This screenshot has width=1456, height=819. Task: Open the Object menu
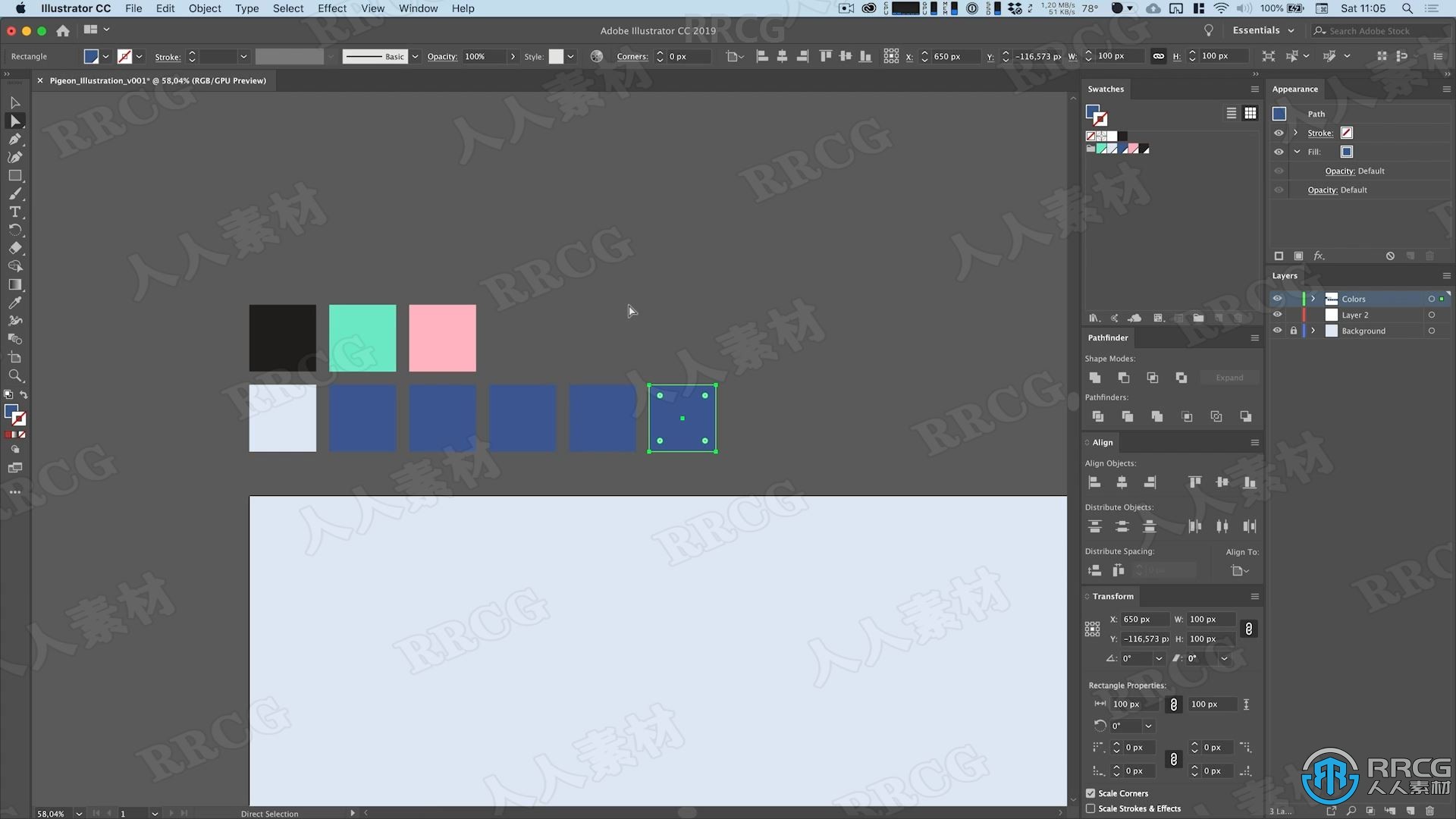click(205, 8)
